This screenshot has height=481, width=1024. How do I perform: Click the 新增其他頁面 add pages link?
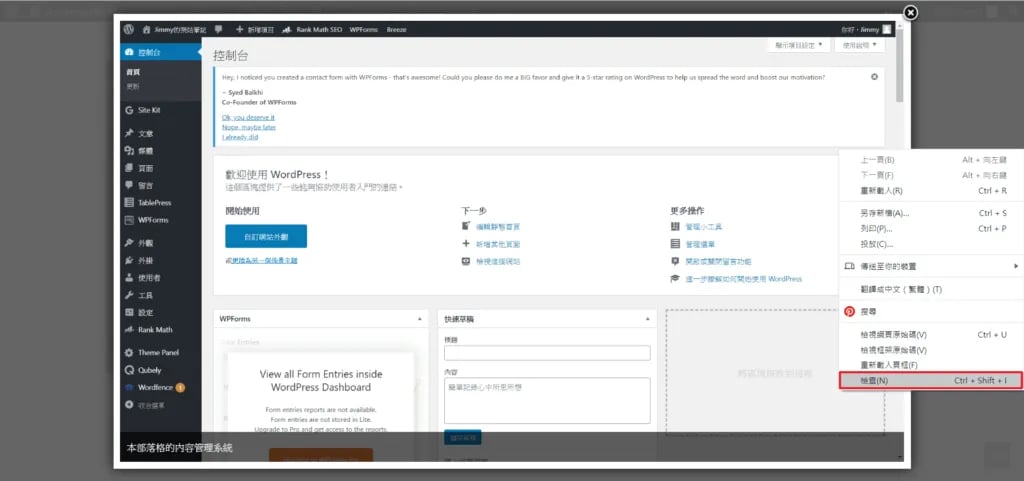498,244
